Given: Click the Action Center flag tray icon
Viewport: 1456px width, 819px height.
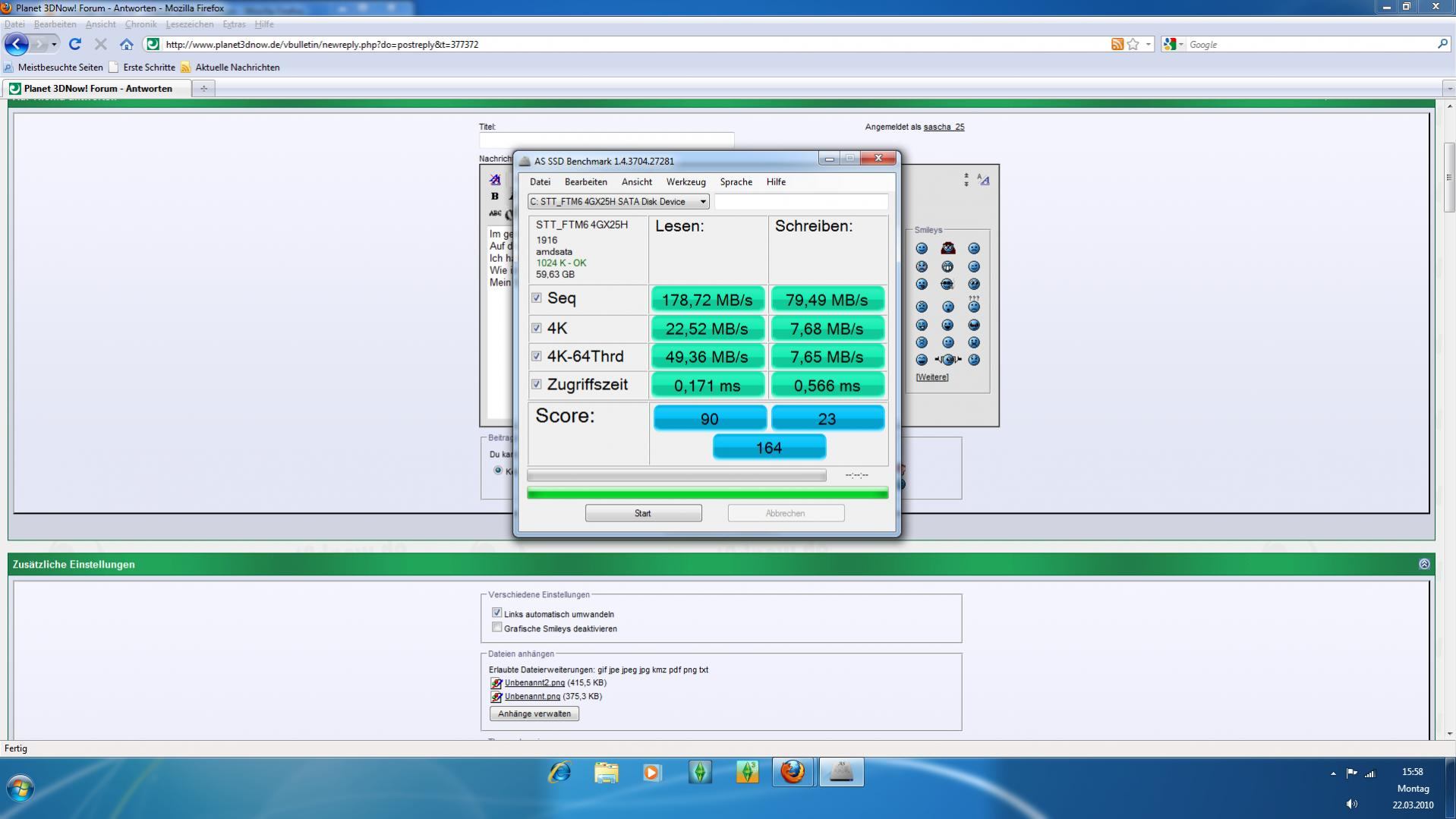Looking at the screenshot, I should click(1351, 773).
